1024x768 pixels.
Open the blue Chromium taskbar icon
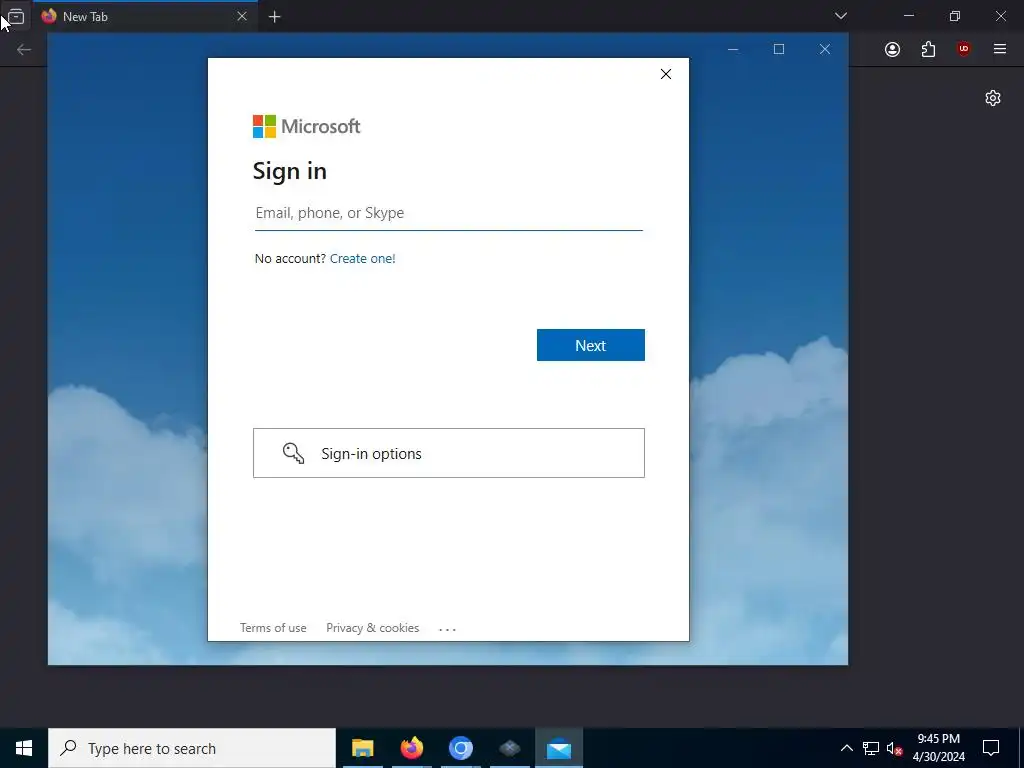(460, 748)
